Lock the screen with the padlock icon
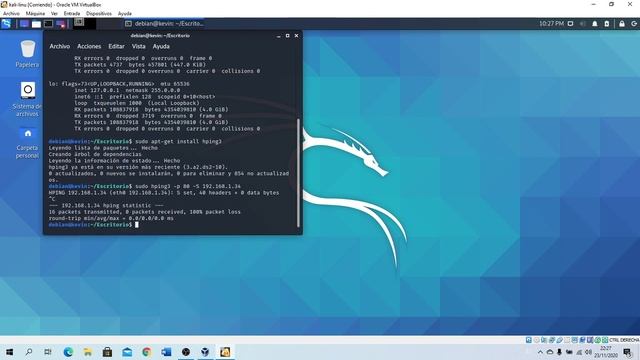This screenshot has width=640, height=360. 622,24
